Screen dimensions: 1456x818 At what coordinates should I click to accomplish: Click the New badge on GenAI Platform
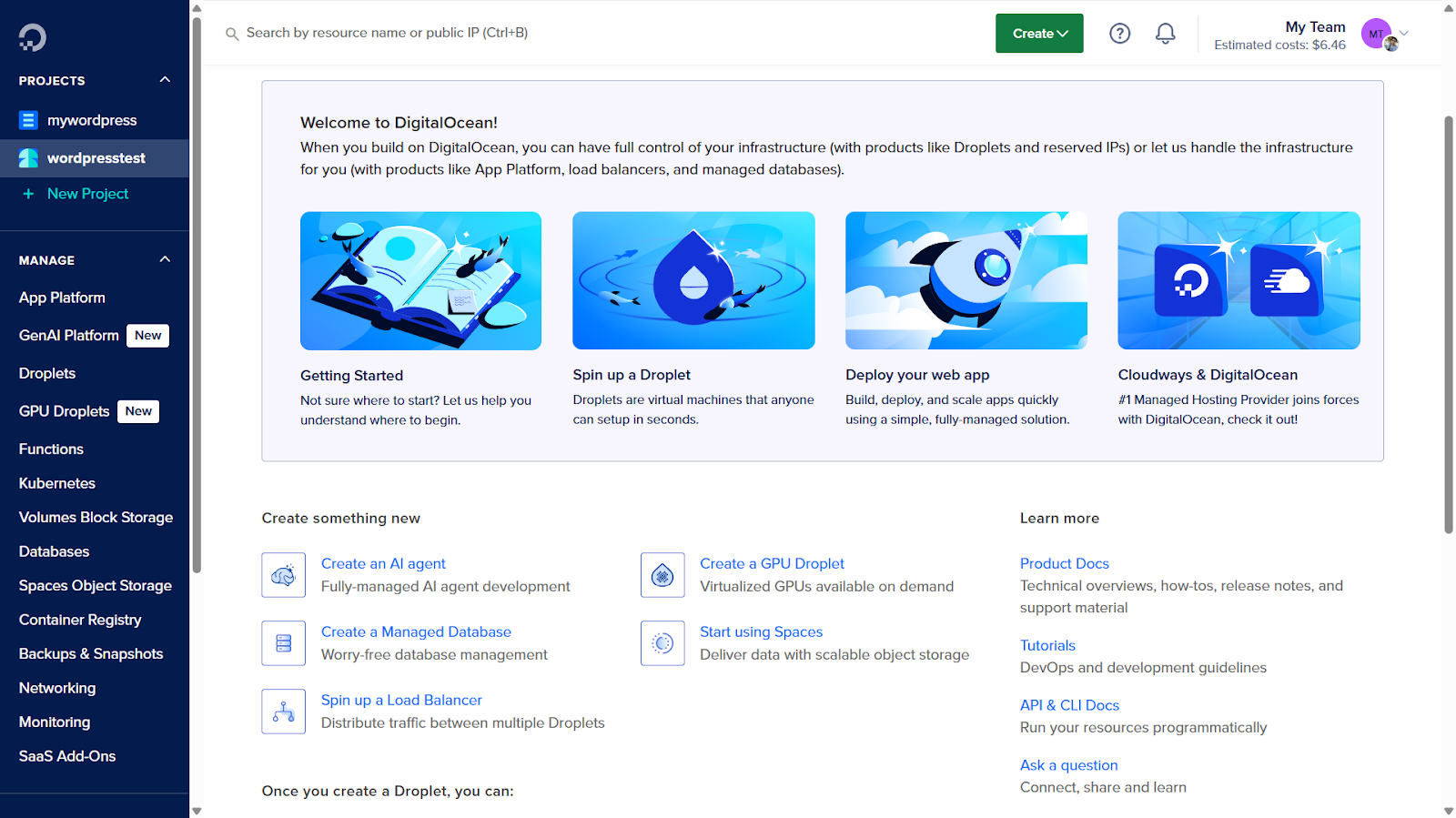[x=147, y=336]
